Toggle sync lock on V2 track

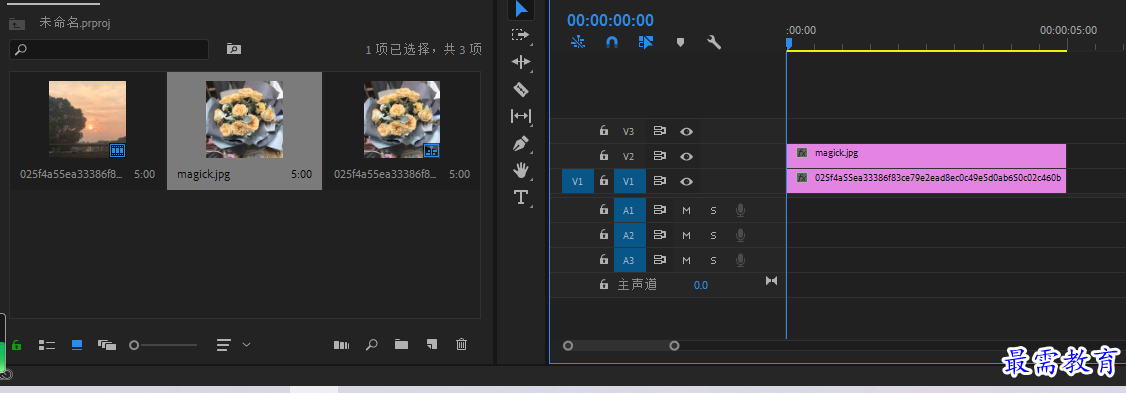pyautogui.click(x=659, y=157)
